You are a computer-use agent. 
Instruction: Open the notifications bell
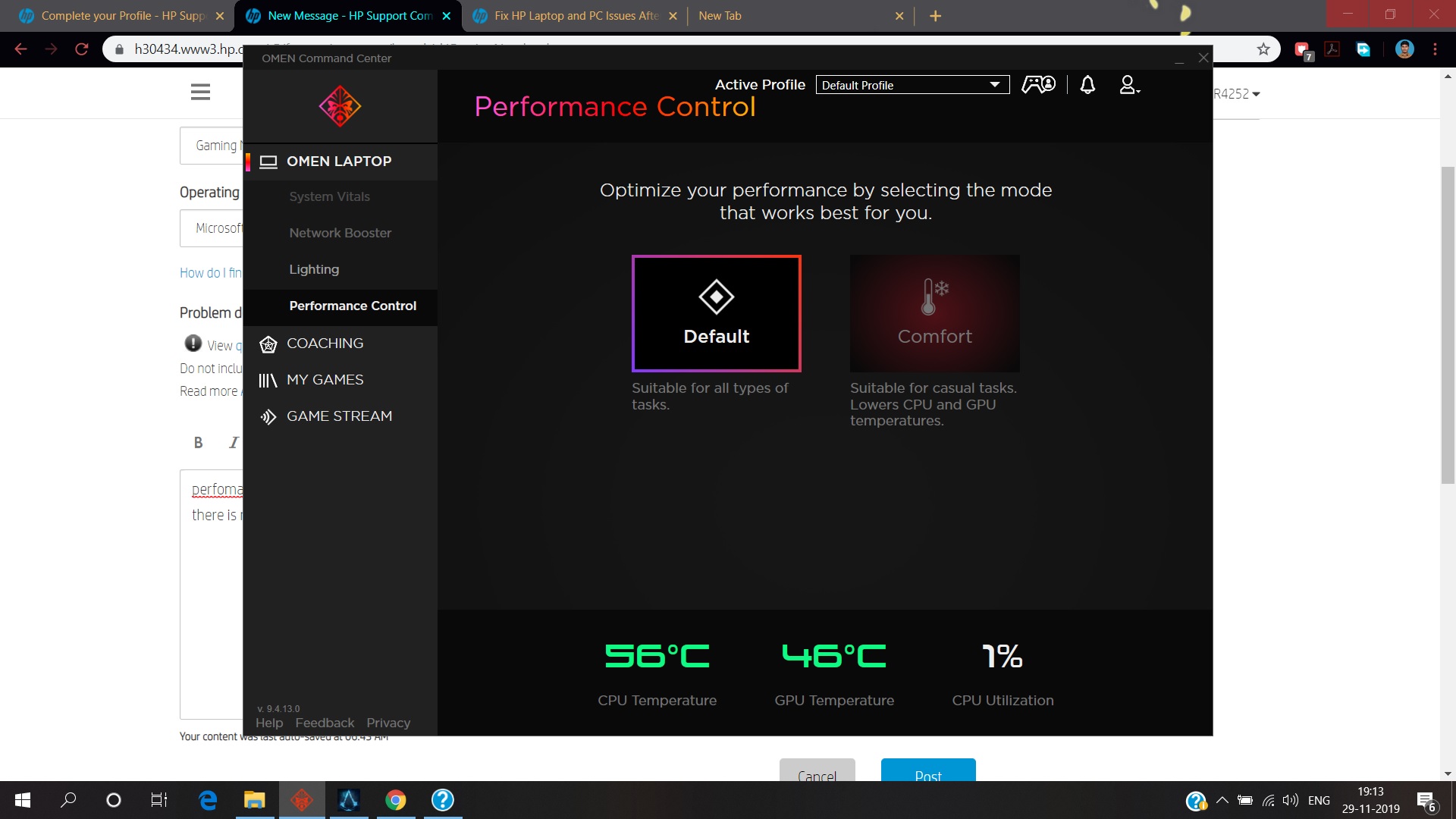coord(1087,85)
